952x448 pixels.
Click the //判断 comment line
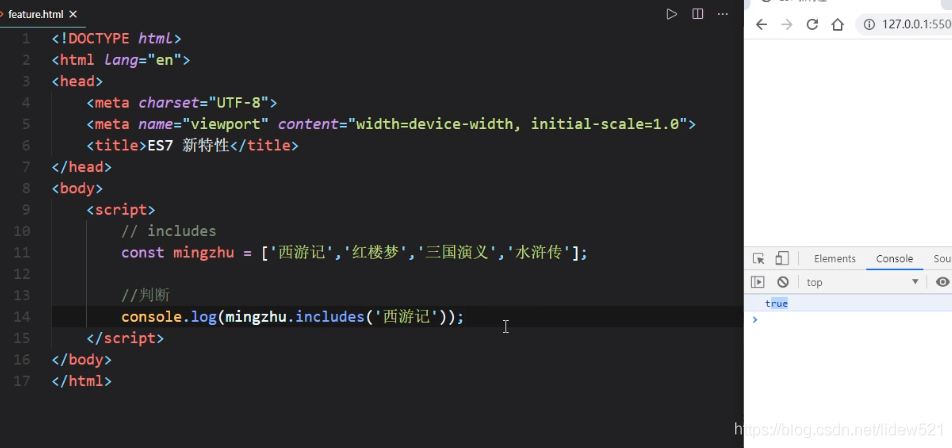(145, 296)
